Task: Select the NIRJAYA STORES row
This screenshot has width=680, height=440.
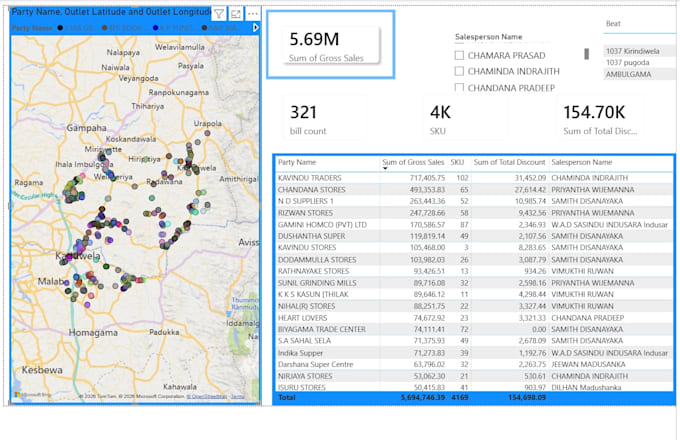Action: coord(474,376)
